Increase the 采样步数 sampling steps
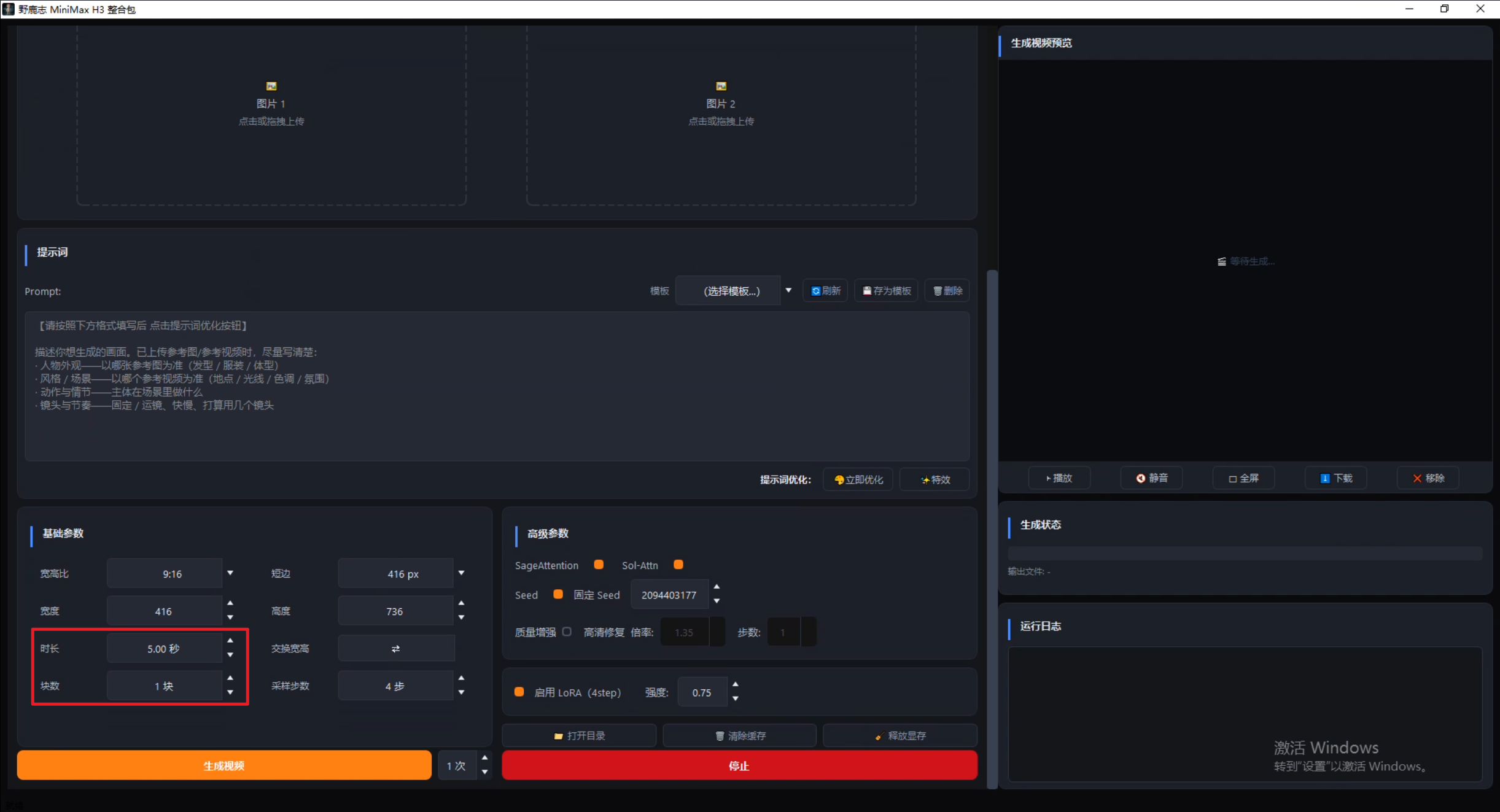Screen dimensions: 1500x812 (461, 678)
